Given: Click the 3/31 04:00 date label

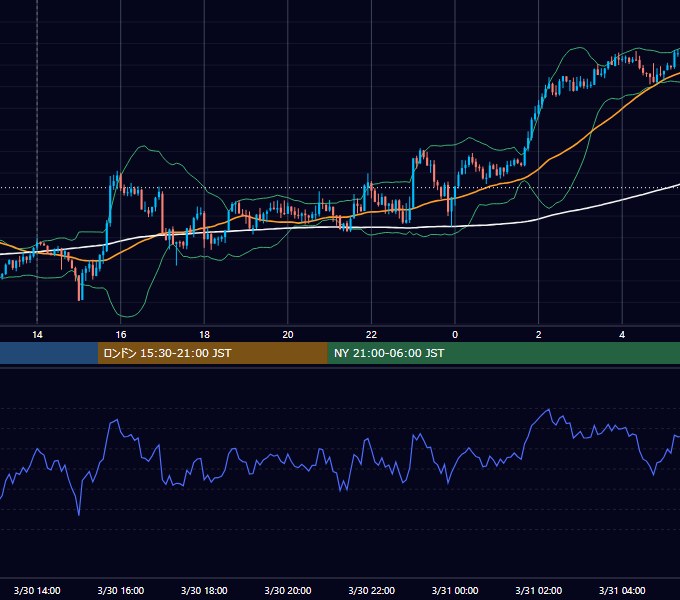Looking at the screenshot, I should click(622, 590).
